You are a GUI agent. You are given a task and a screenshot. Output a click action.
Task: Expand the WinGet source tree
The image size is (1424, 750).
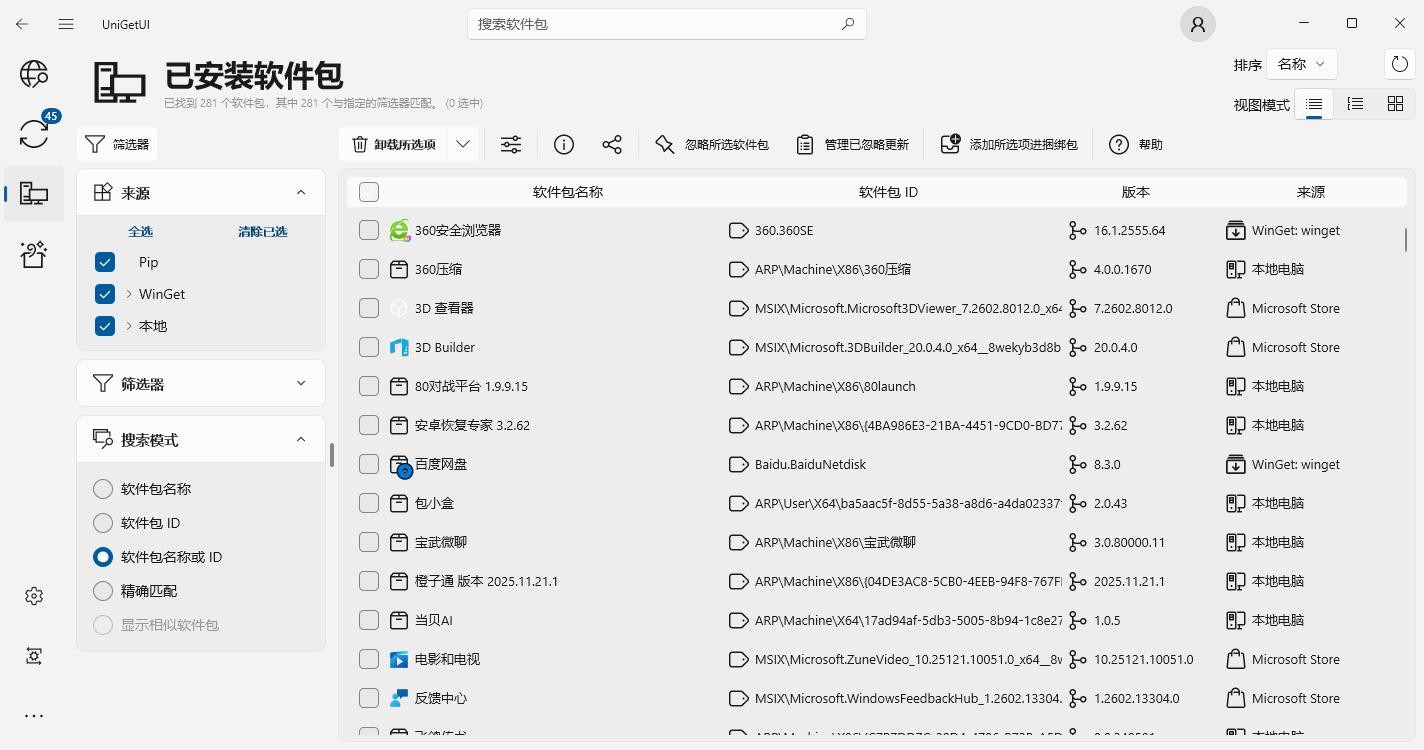[129, 294]
